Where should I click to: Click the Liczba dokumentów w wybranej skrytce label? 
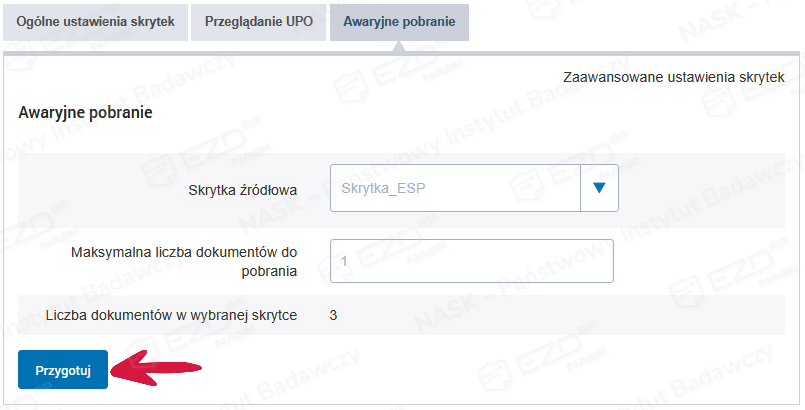(171, 315)
